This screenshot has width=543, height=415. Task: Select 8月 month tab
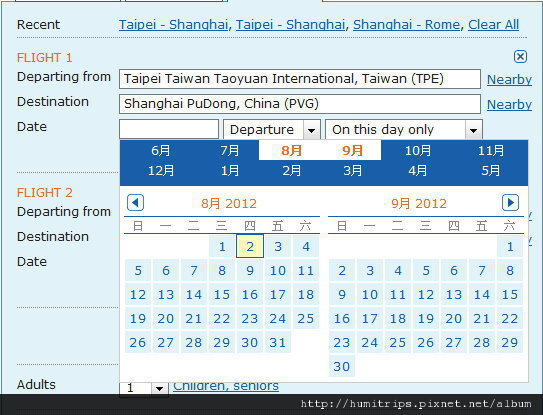pos(291,151)
